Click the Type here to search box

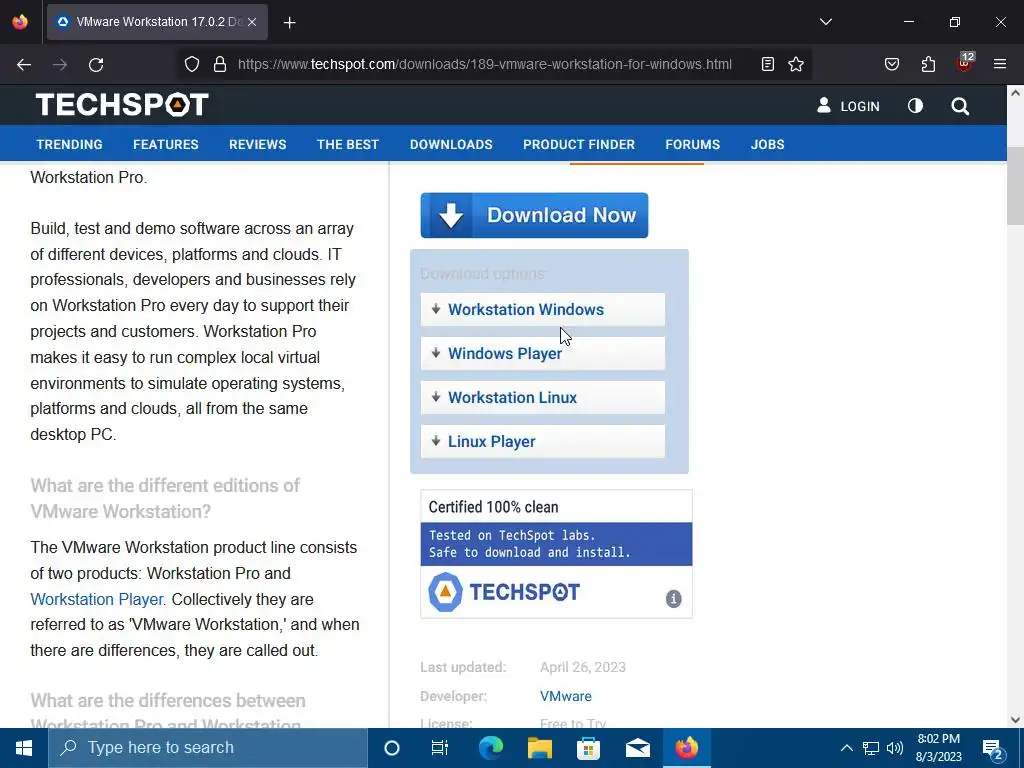[208, 748]
